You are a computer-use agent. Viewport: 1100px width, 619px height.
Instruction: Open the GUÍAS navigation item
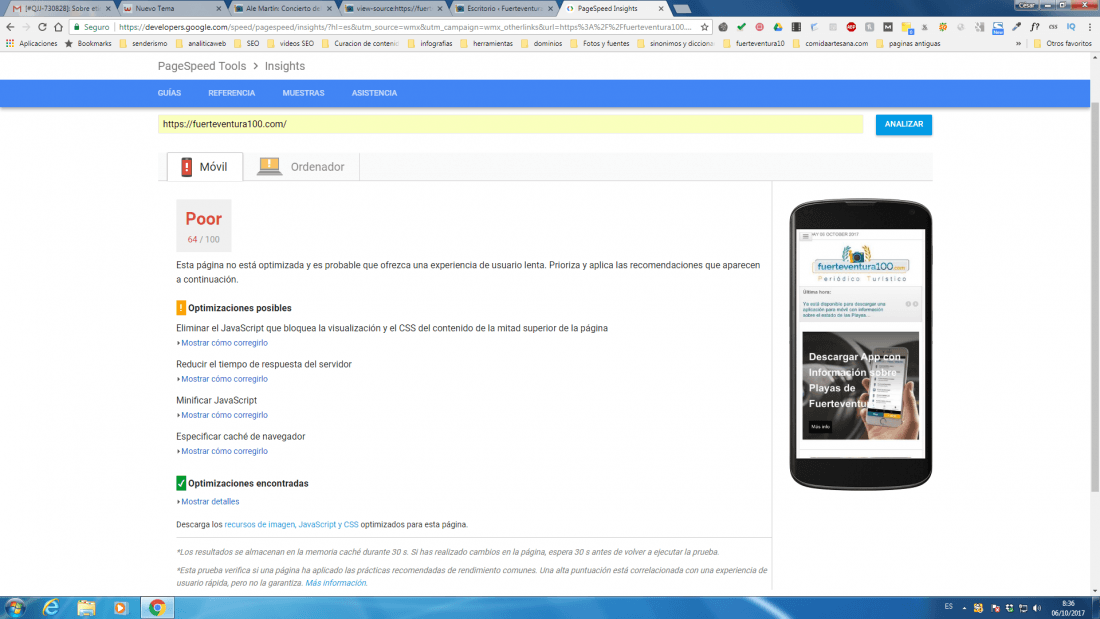click(169, 93)
